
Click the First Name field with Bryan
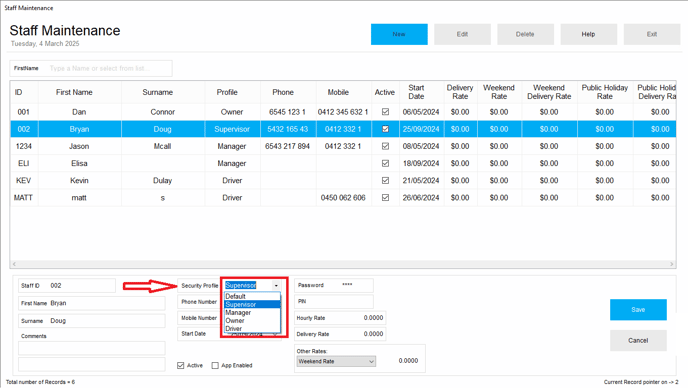[92, 303]
